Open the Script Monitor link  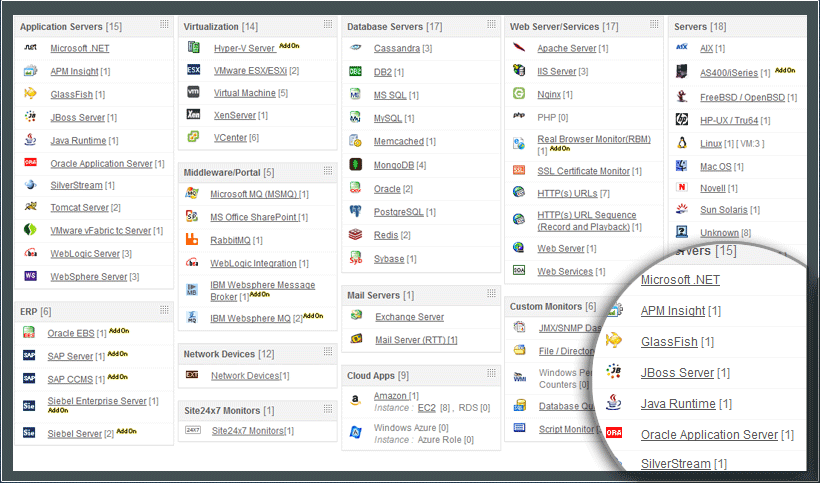(x=567, y=429)
